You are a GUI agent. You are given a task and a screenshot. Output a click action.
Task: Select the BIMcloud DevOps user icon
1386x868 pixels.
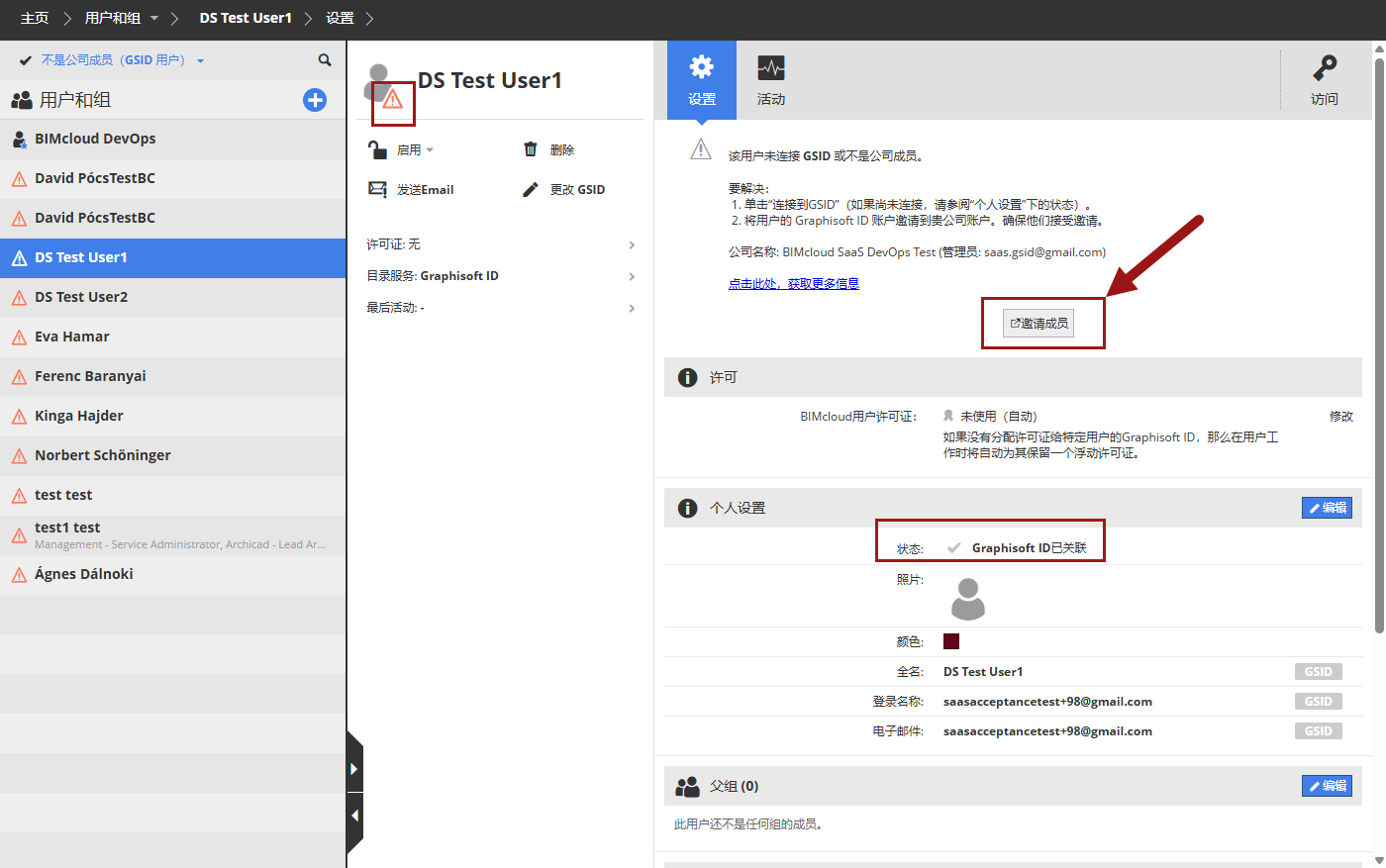19,140
